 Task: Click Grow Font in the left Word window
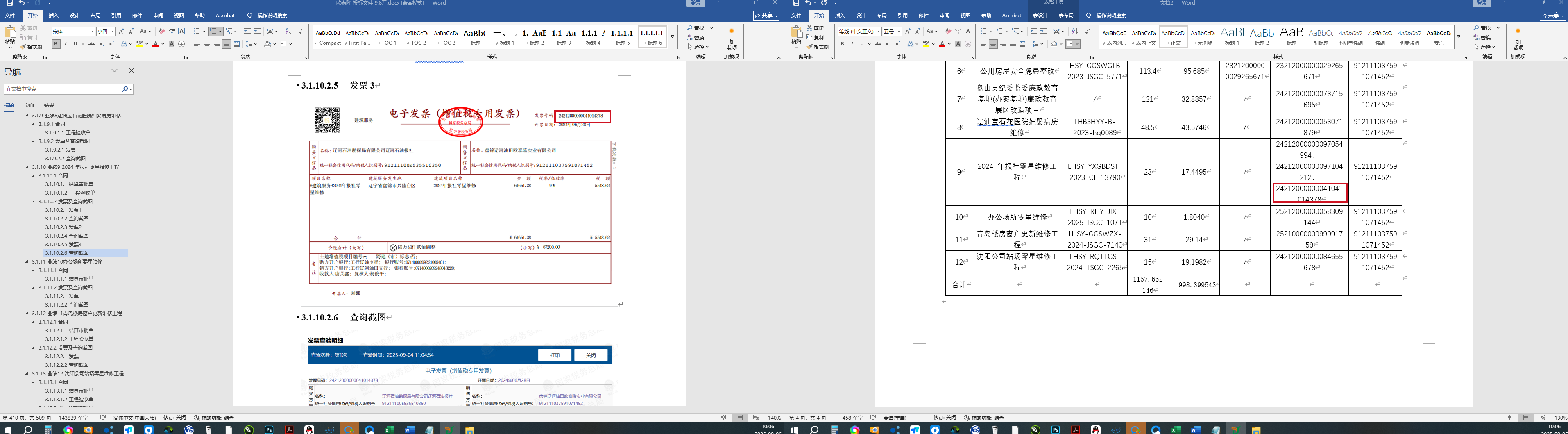click(x=121, y=31)
